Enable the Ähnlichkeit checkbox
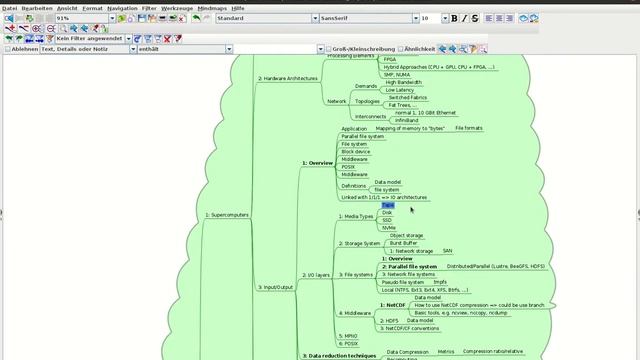 400,49
